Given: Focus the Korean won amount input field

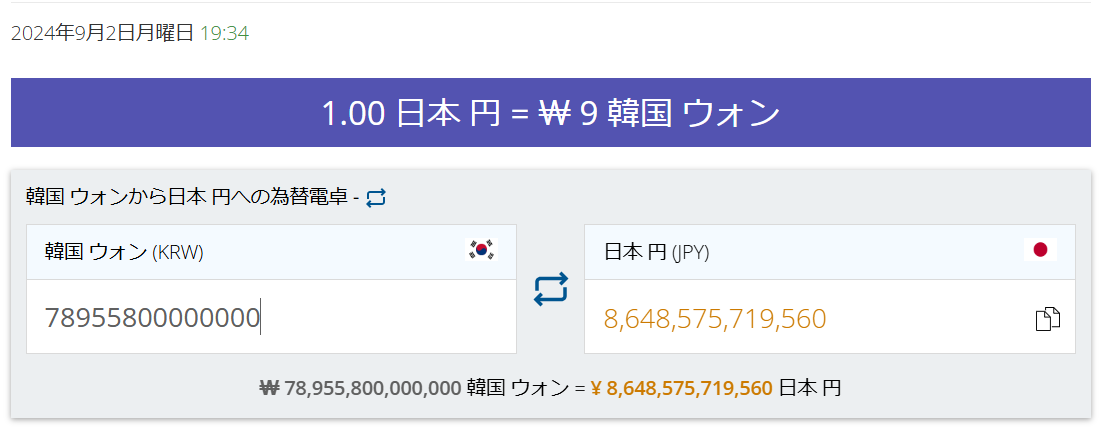Looking at the screenshot, I should tap(270, 318).
